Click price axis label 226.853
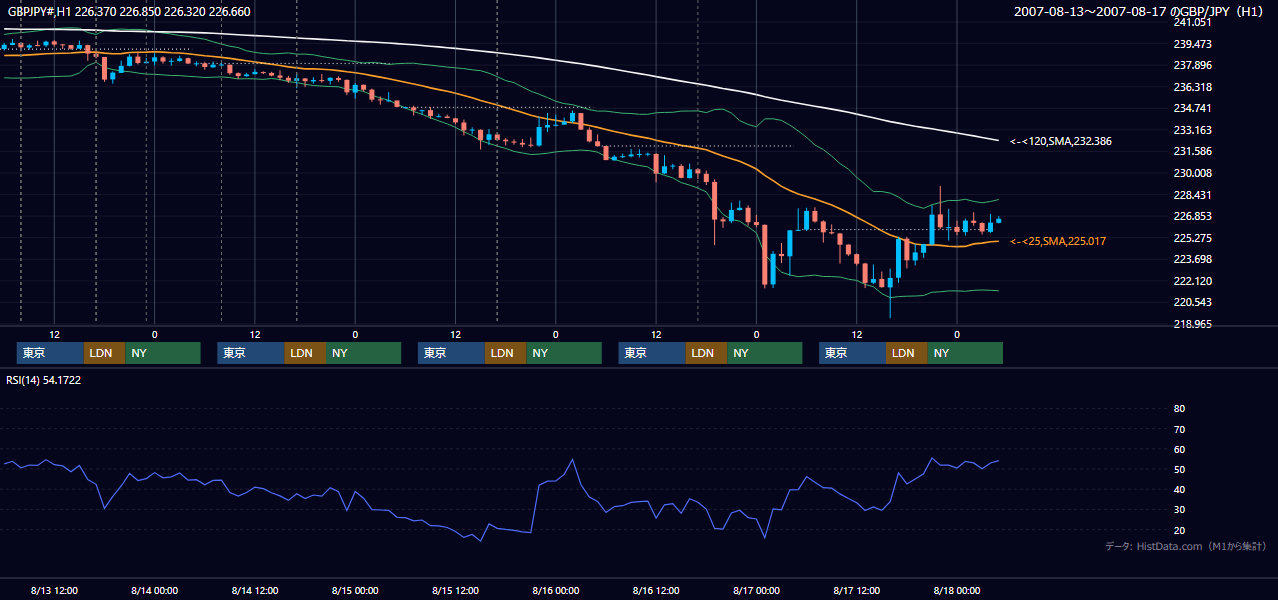Screen dimensions: 1278x600 1192,216
